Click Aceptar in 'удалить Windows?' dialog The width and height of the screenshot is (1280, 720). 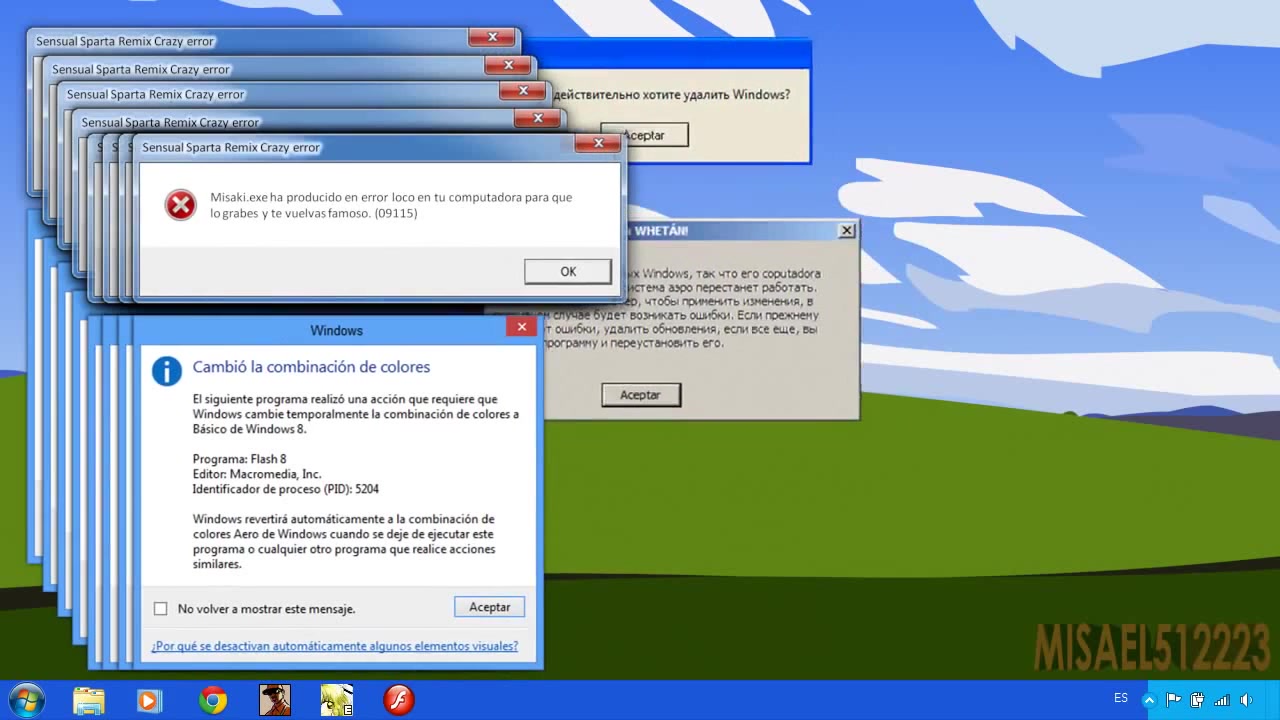pos(644,135)
